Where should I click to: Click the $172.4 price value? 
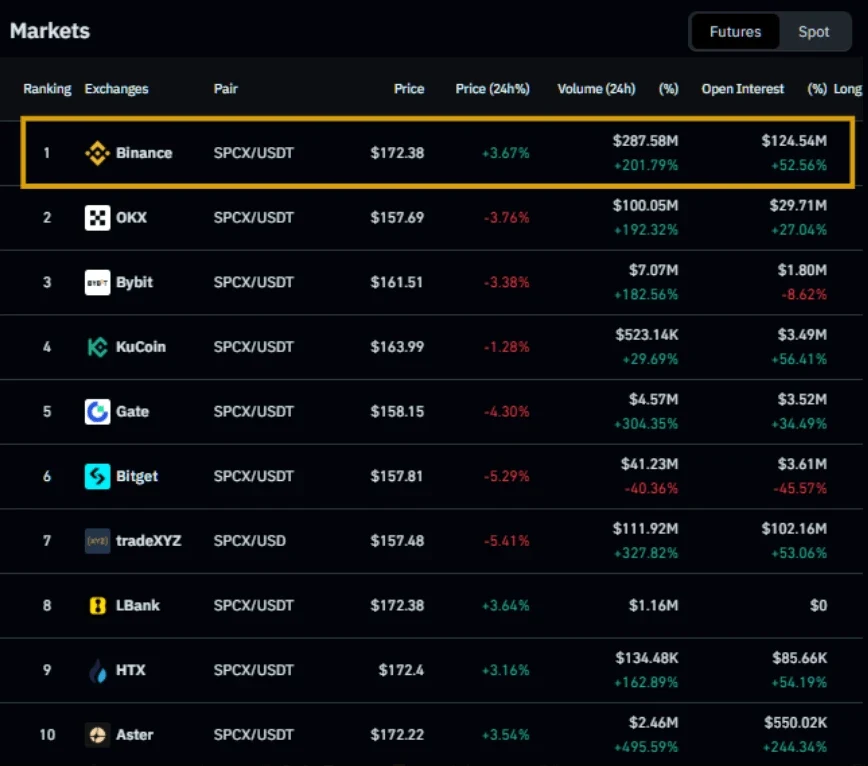click(x=401, y=670)
